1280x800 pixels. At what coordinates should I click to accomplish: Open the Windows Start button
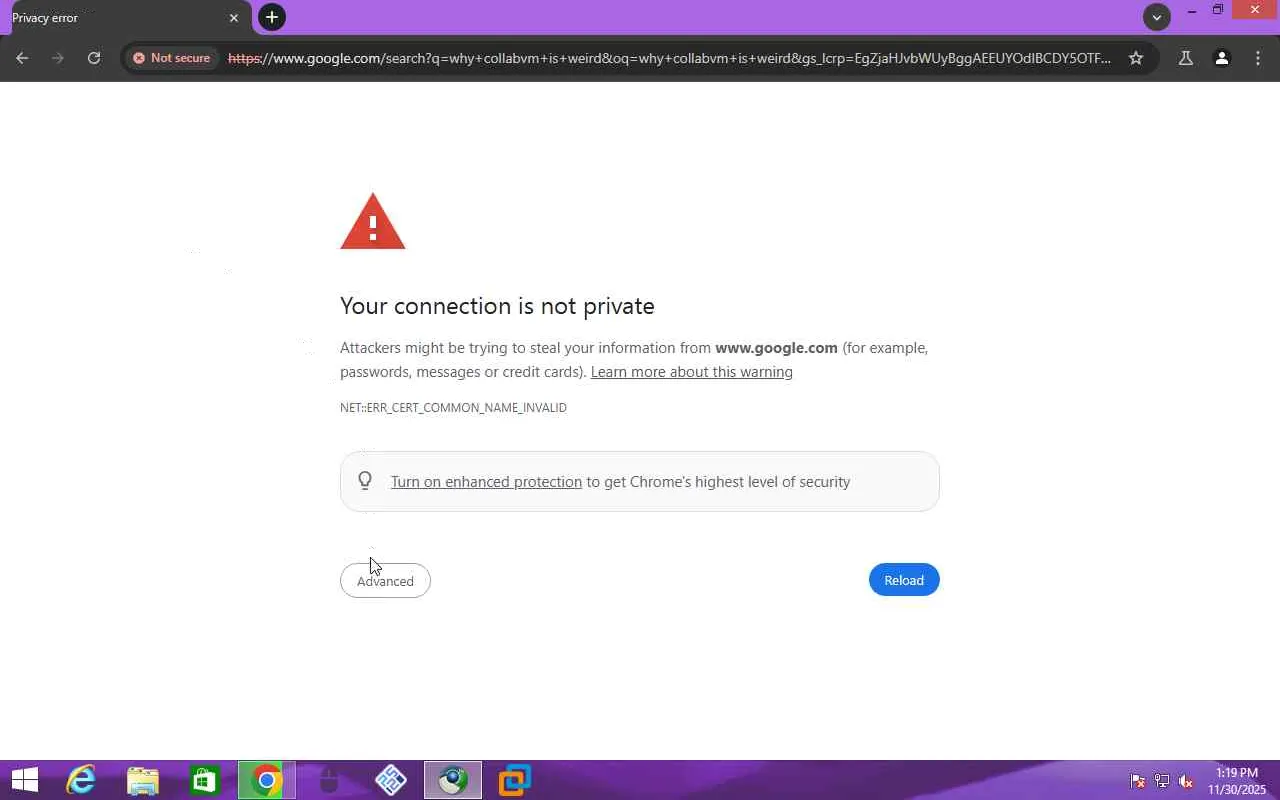pos(25,780)
